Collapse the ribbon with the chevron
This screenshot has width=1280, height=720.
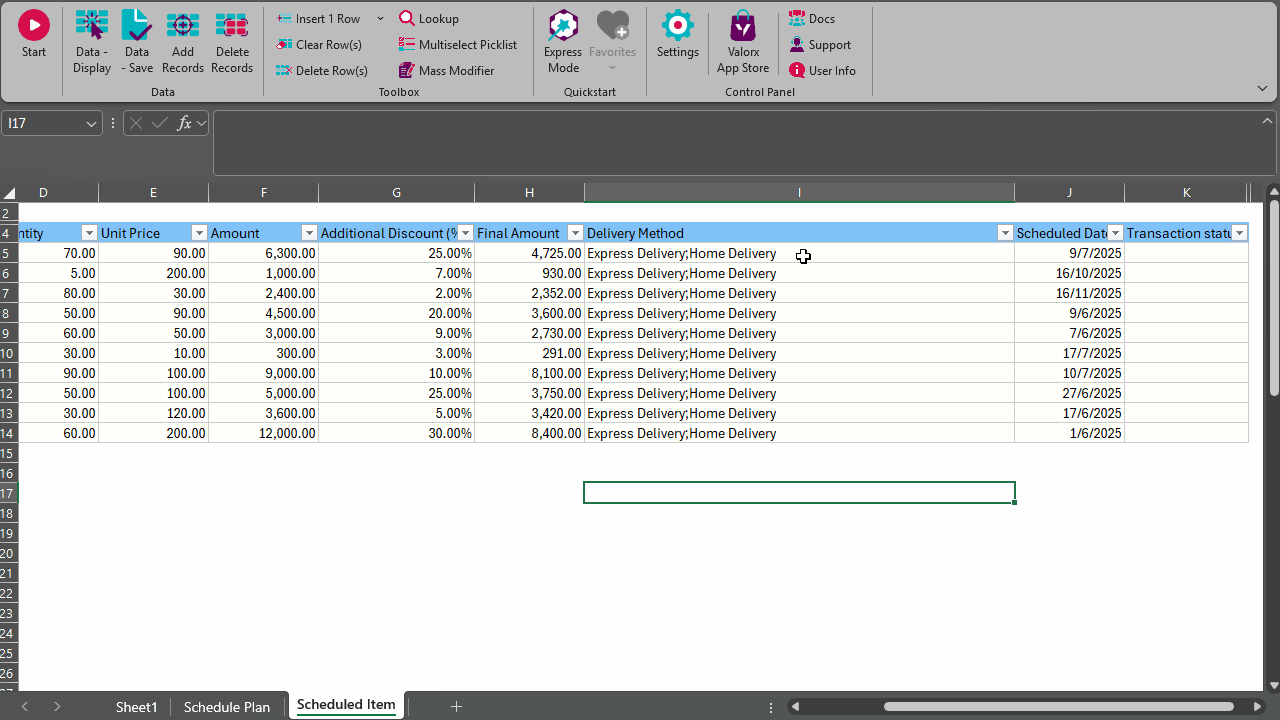pos(1262,89)
